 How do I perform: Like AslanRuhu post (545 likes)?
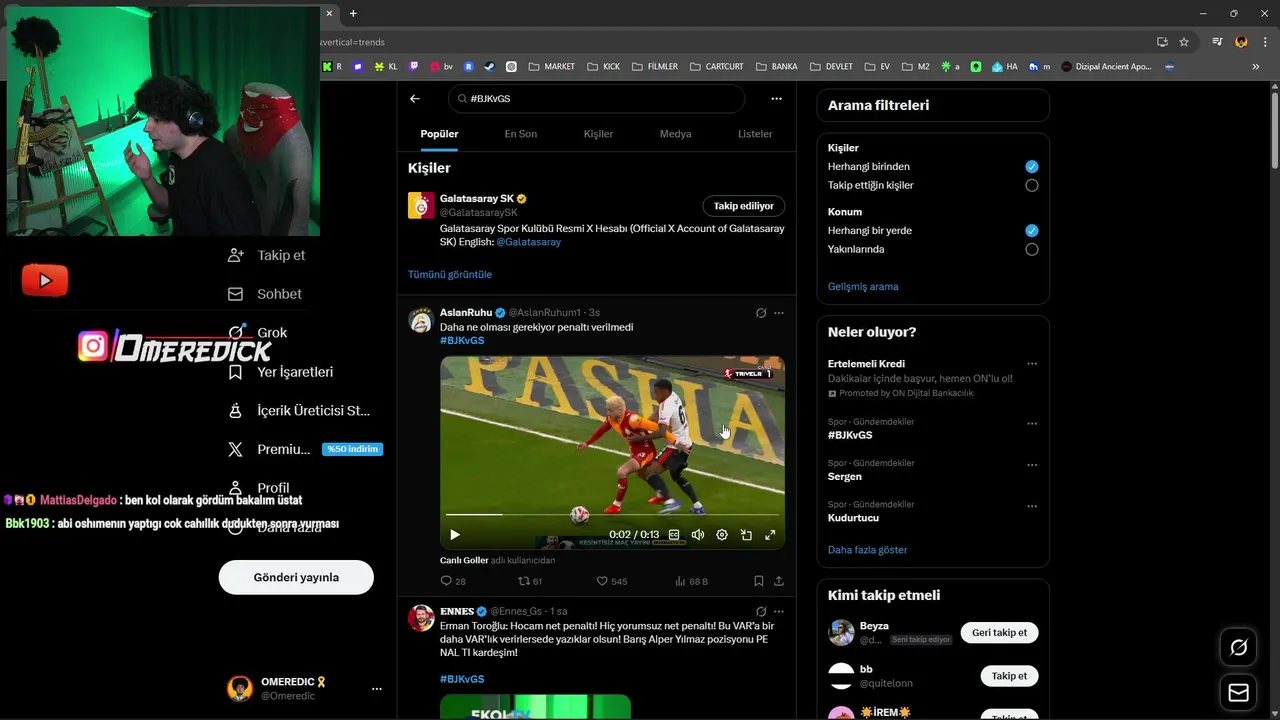[x=612, y=581]
